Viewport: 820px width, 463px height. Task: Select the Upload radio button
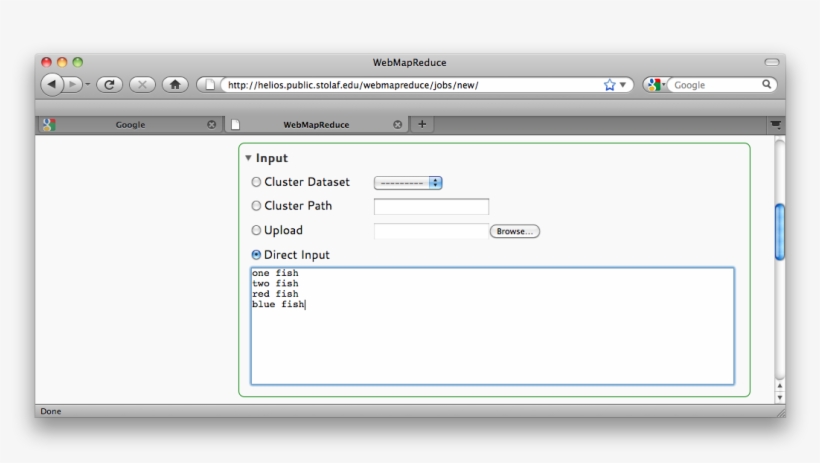click(x=256, y=231)
